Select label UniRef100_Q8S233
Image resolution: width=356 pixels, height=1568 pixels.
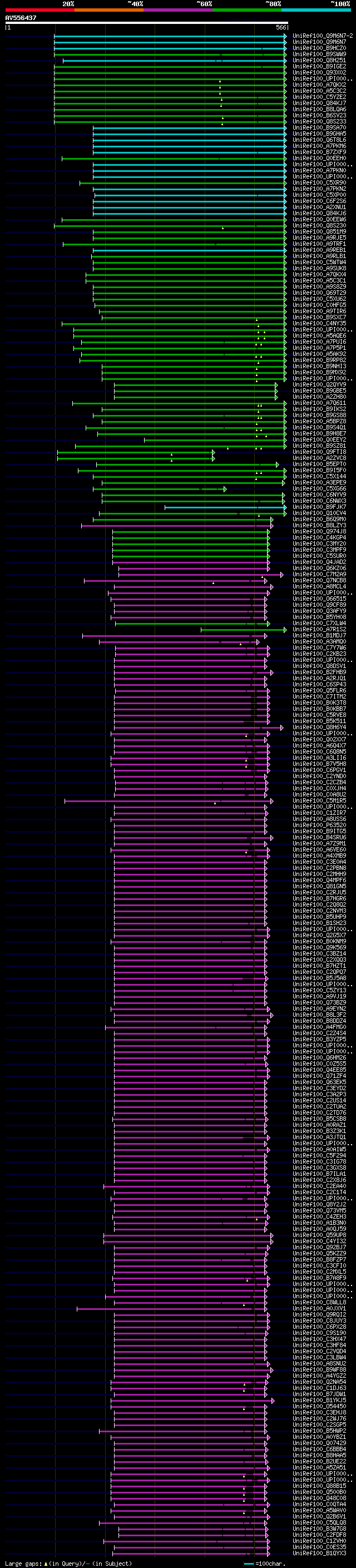pyautogui.click(x=319, y=121)
